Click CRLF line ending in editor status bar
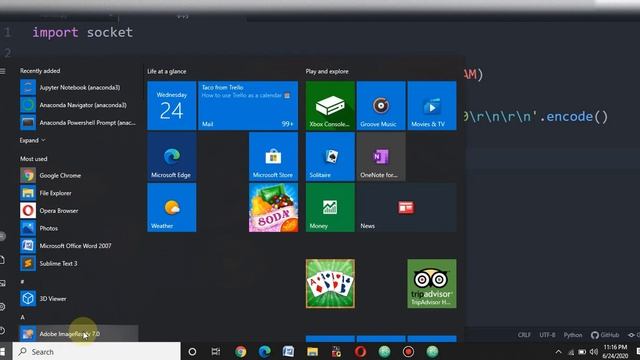The image size is (640, 360). [x=524, y=335]
